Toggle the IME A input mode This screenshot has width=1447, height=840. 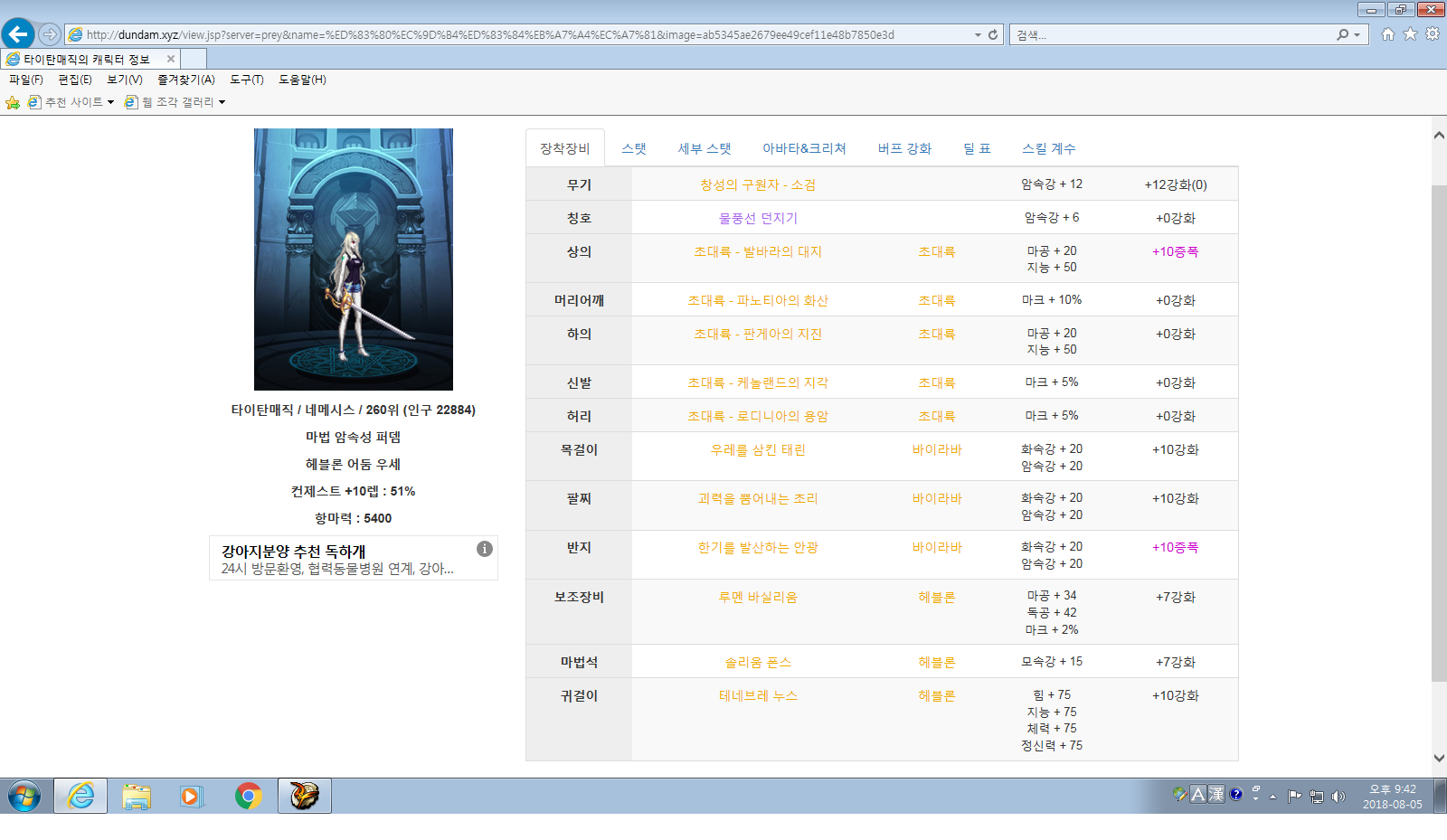1198,794
